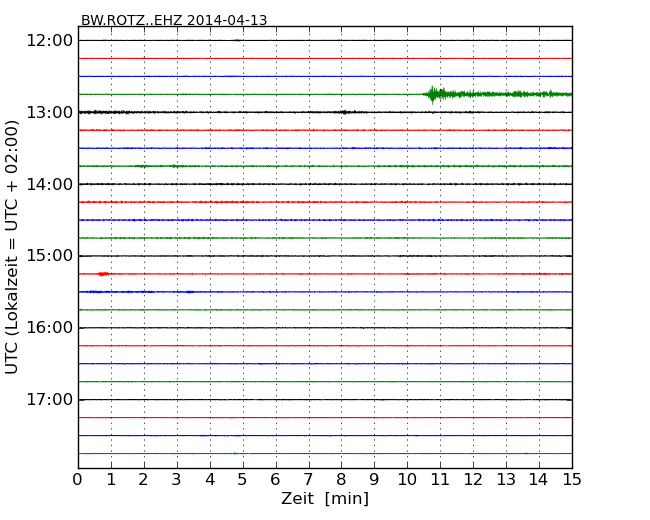The width and height of the screenshot is (650, 520).
Task: Click the 17:00 time label
Action: tap(49, 400)
